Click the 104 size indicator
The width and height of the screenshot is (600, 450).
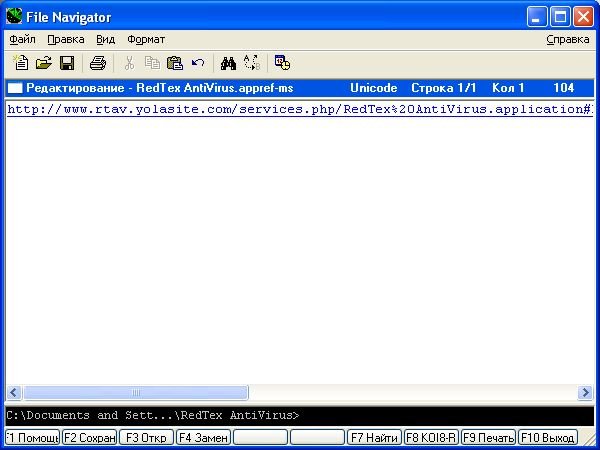[x=564, y=88]
